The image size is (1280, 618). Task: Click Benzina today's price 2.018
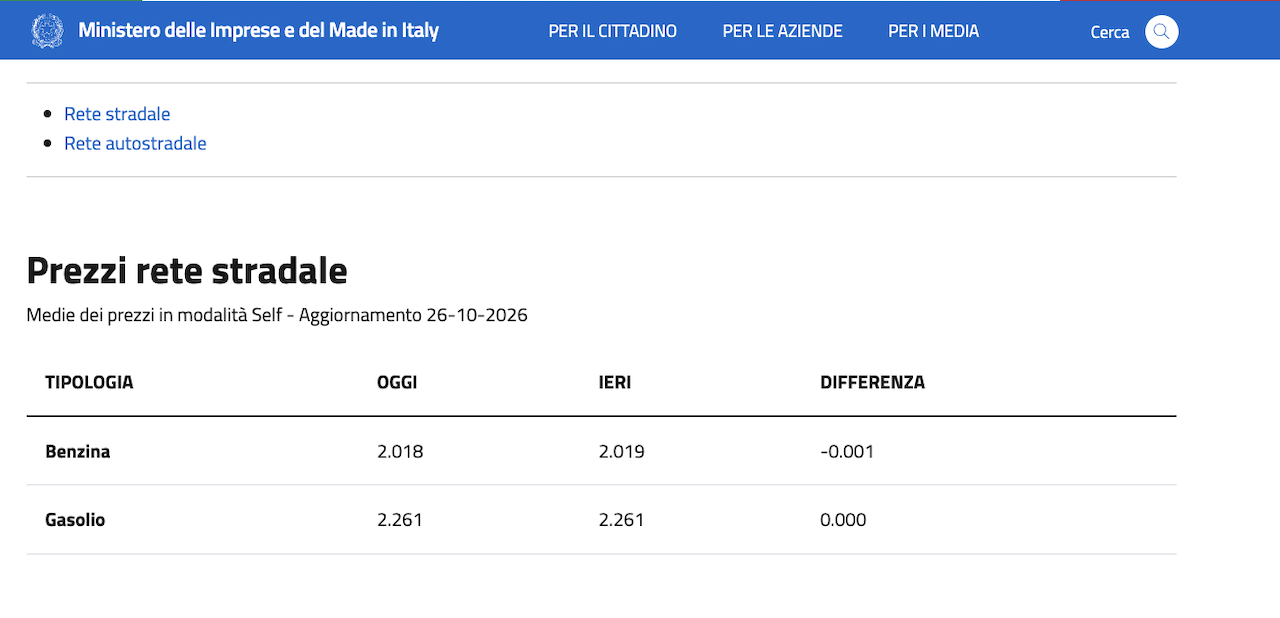click(x=400, y=451)
